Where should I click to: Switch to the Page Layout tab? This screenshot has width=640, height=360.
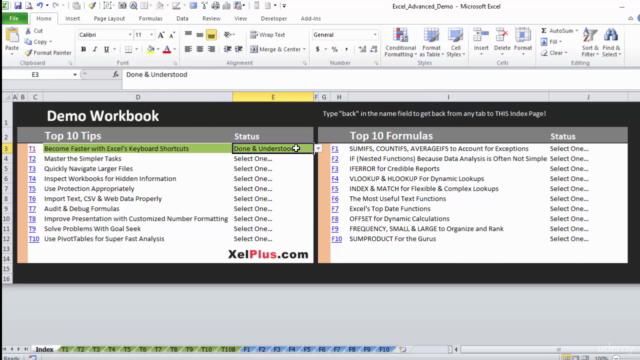tap(109, 18)
